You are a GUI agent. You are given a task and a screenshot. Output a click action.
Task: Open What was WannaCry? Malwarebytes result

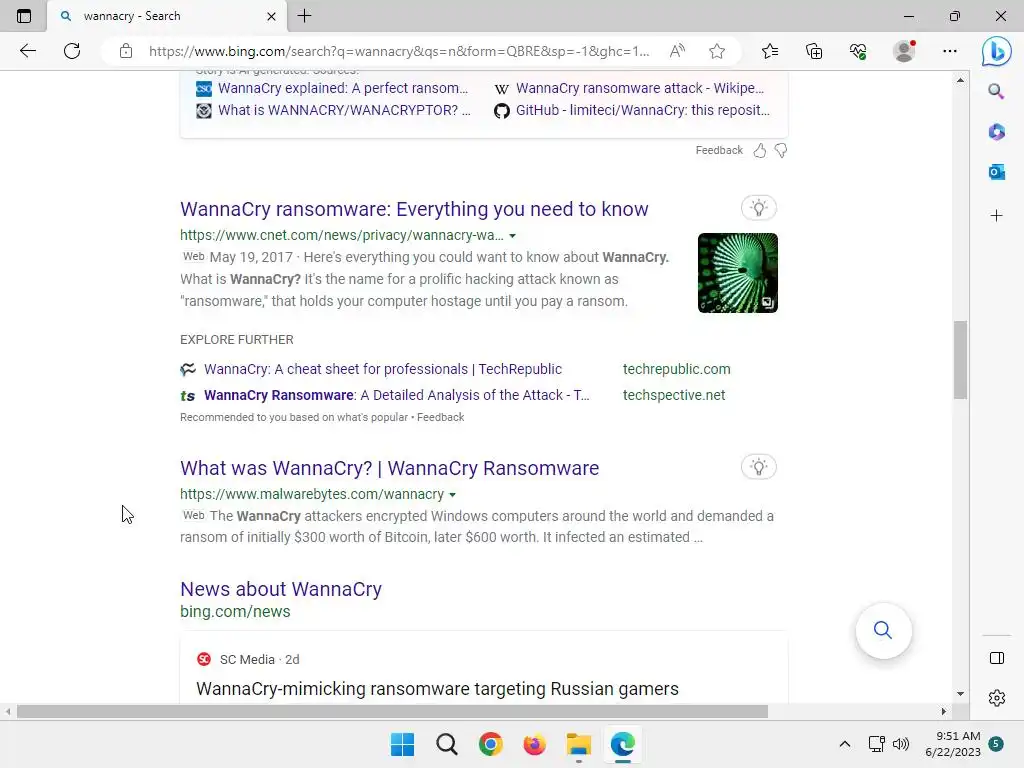(389, 468)
